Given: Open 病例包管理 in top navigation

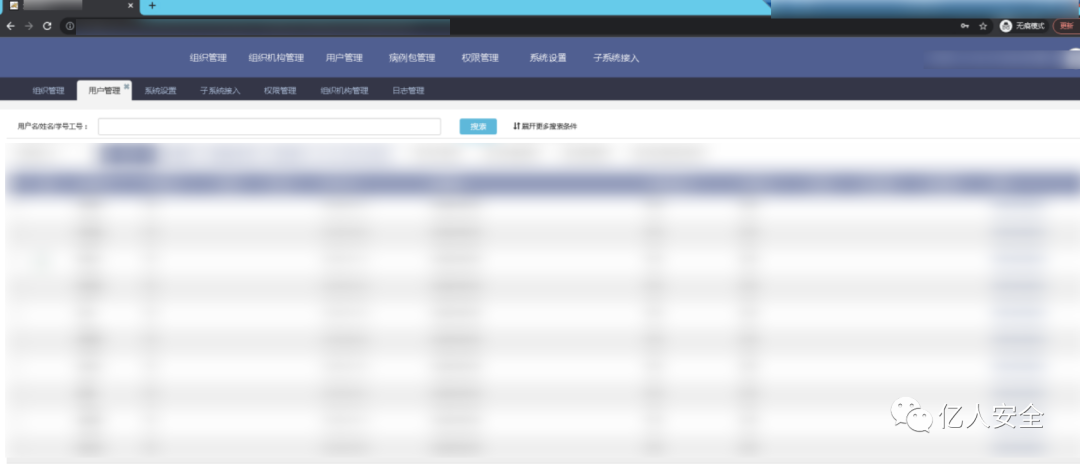Looking at the screenshot, I should (412, 58).
